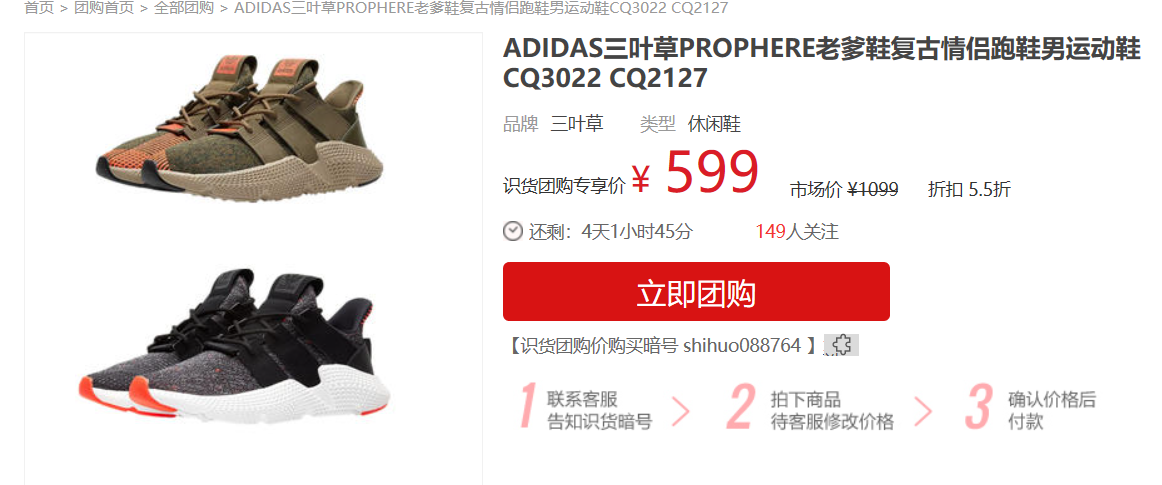Click the red ¥ symbol before 599
1162x485 pixels.
[x=642, y=178]
